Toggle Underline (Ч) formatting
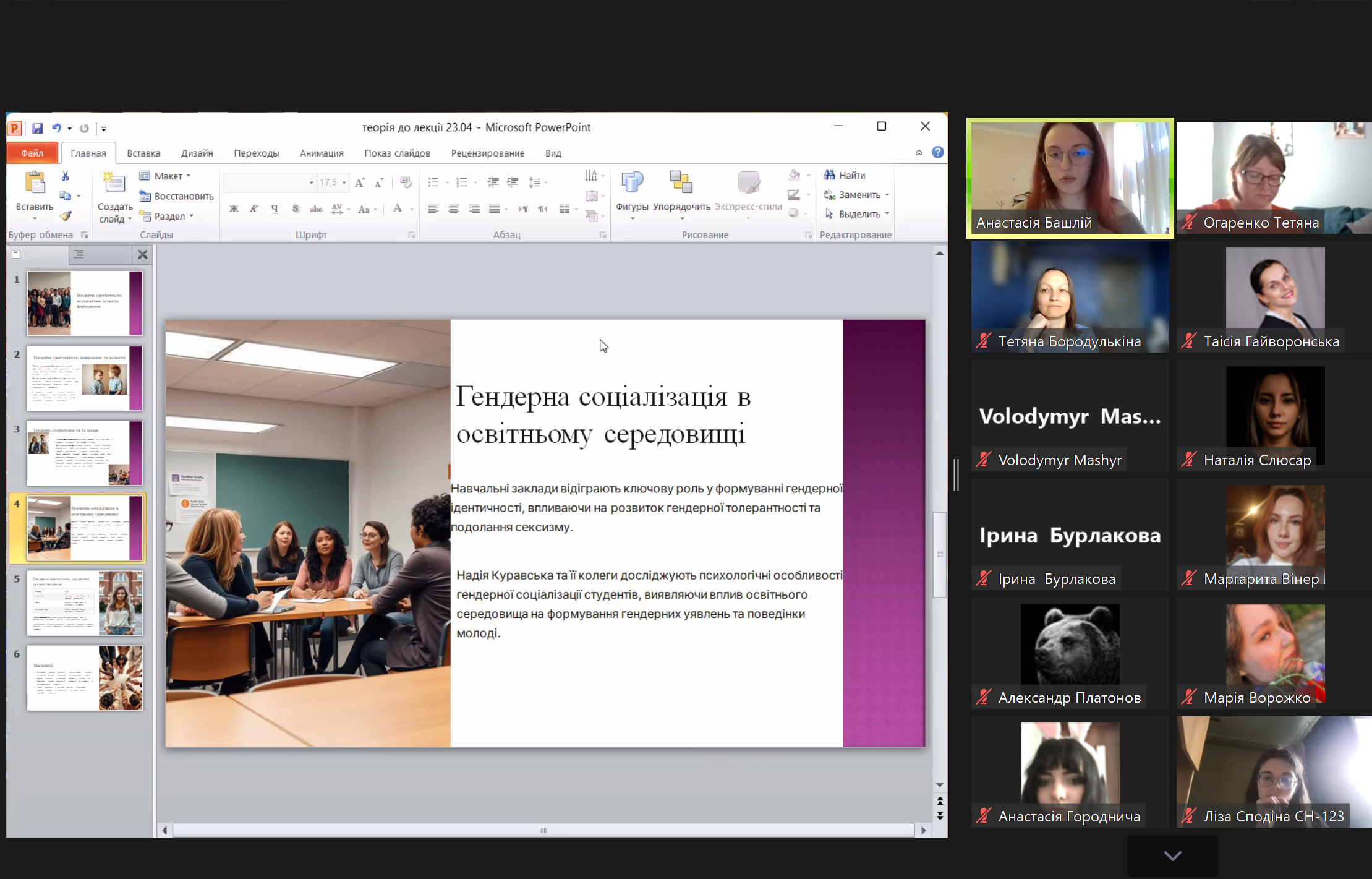This screenshot has width=1372, height=879. click(x=275, y=209)
